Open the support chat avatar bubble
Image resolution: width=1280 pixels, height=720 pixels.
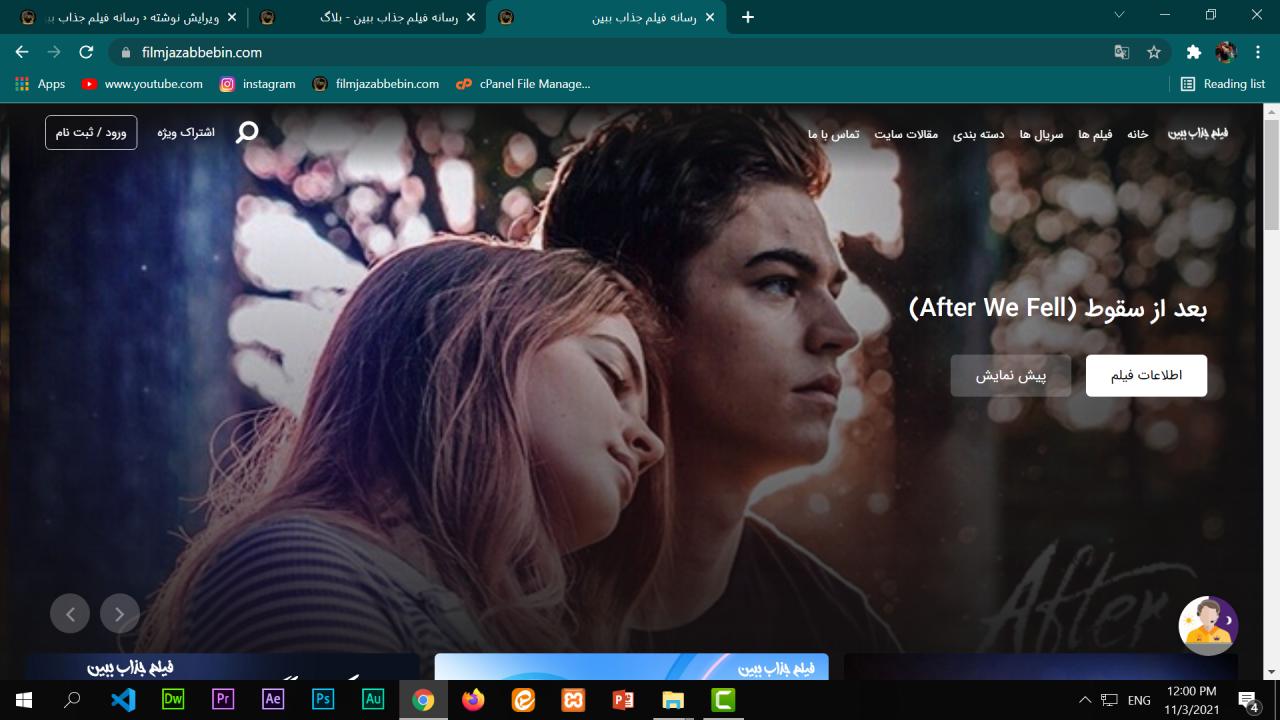1208,625
